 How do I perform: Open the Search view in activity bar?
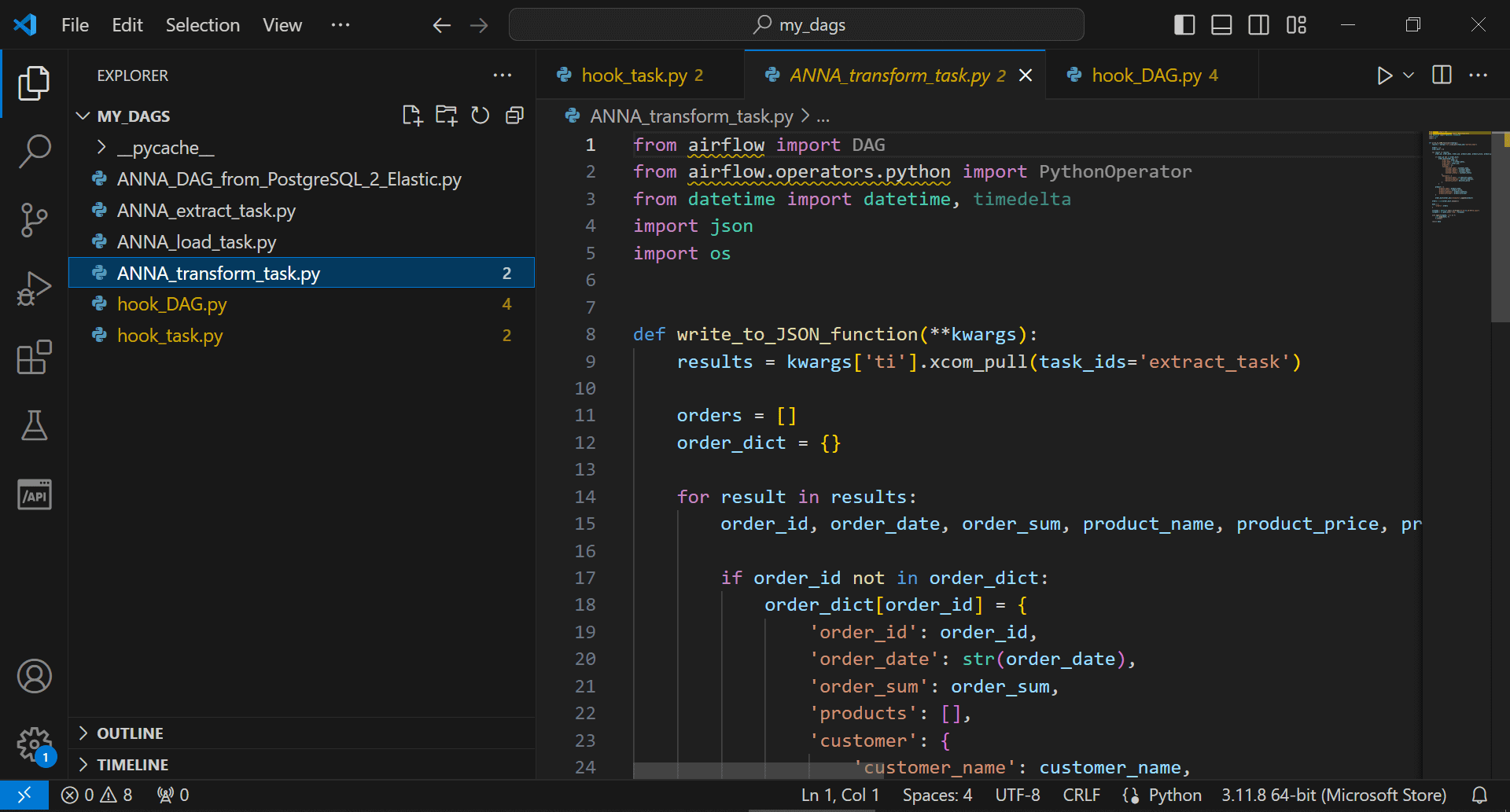click(x=34, y=151)
